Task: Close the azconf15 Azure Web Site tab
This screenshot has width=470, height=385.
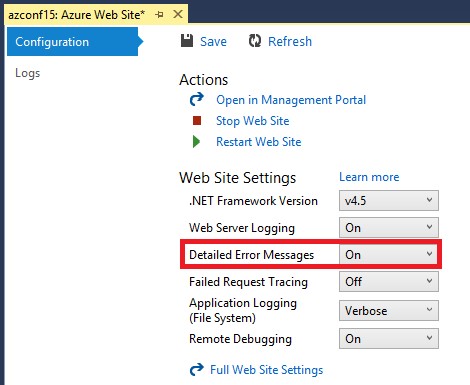Action: [178, 14]
